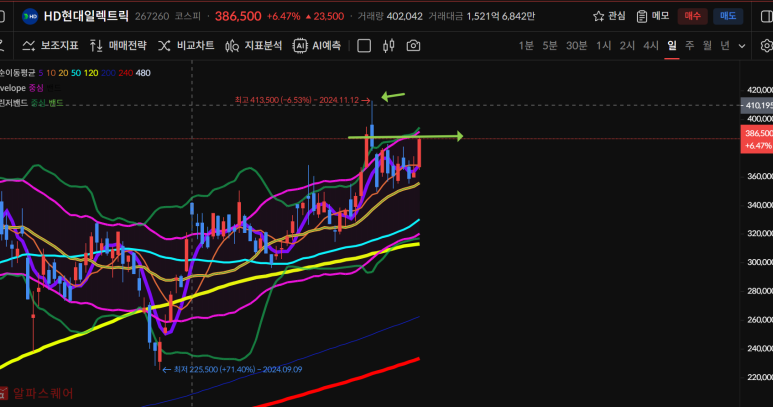
Task: Switch to 5분 timeframe
Action: coord(550,46)
